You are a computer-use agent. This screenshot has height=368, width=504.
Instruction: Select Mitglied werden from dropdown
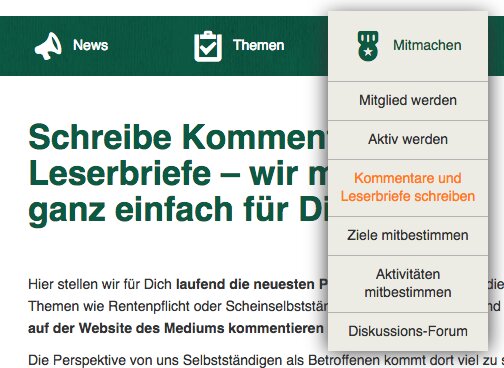(408, 101)
